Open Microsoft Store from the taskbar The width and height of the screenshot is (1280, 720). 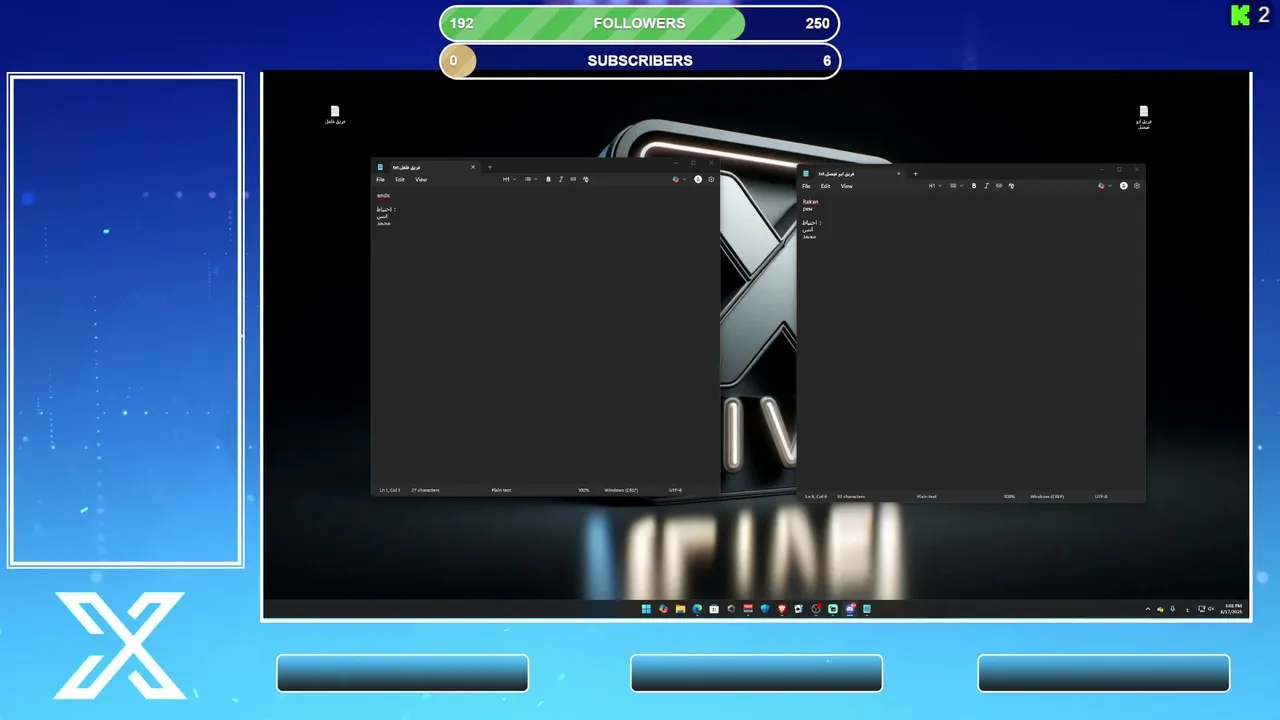pos(714,608)
